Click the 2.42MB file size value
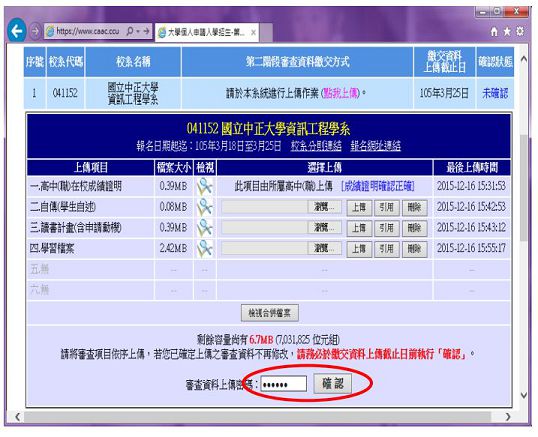Viewport: 538px width, 437px height. 173,248
